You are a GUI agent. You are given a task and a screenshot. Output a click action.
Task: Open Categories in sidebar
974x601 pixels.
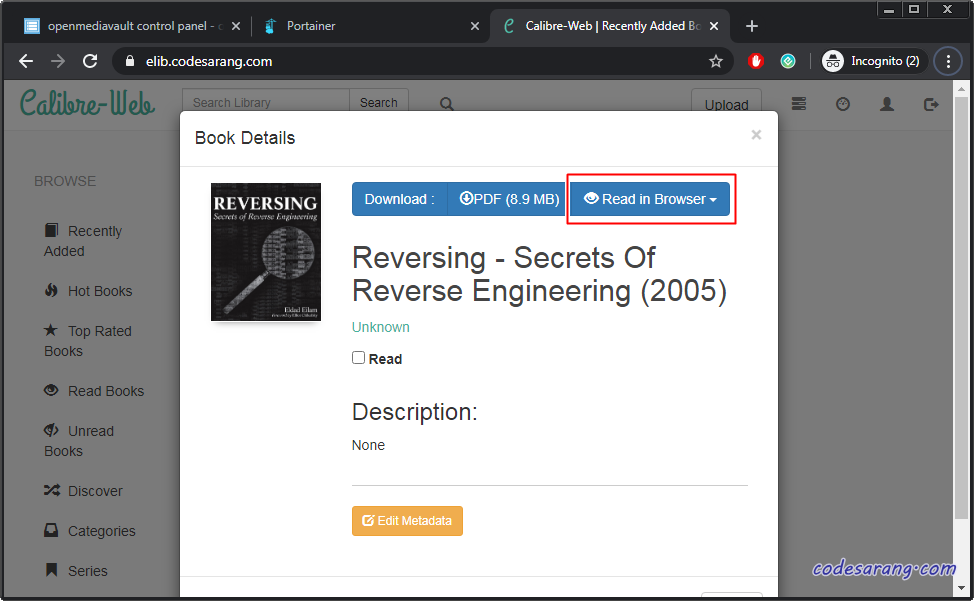(89, 531)
